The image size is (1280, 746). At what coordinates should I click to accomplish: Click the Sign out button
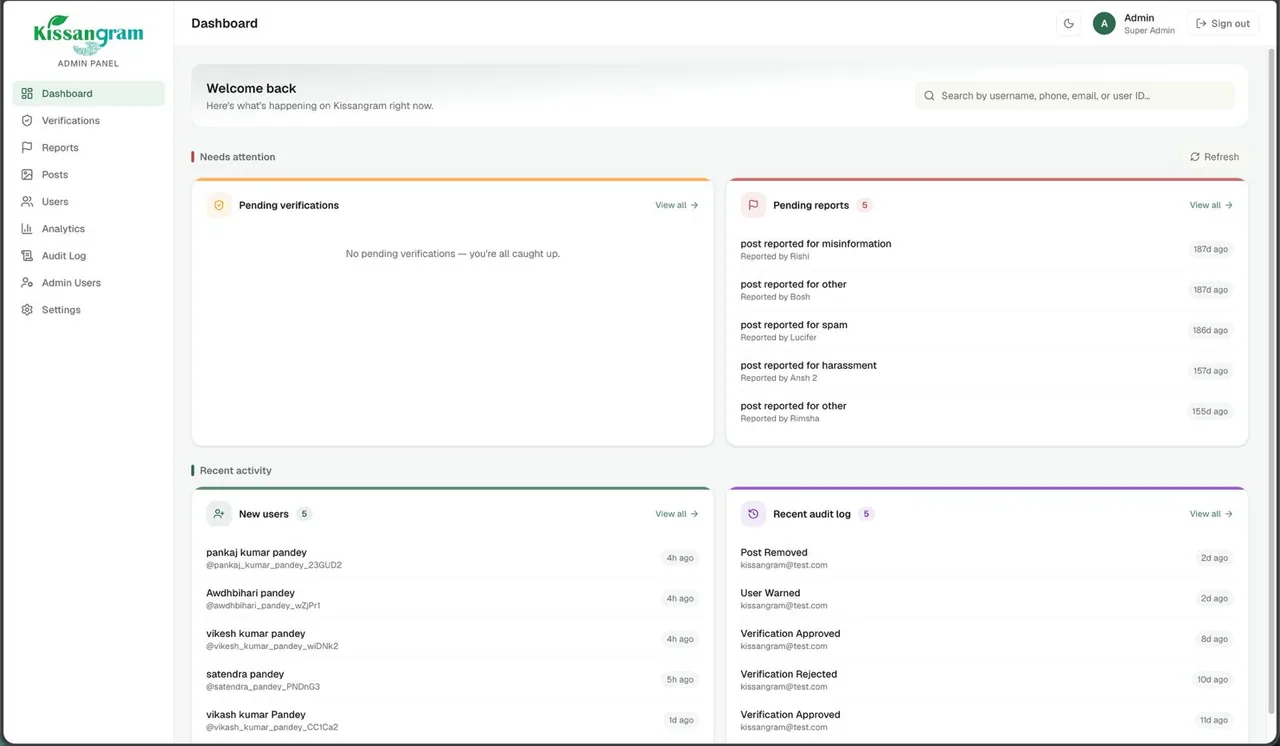[x=1223, y=23]
